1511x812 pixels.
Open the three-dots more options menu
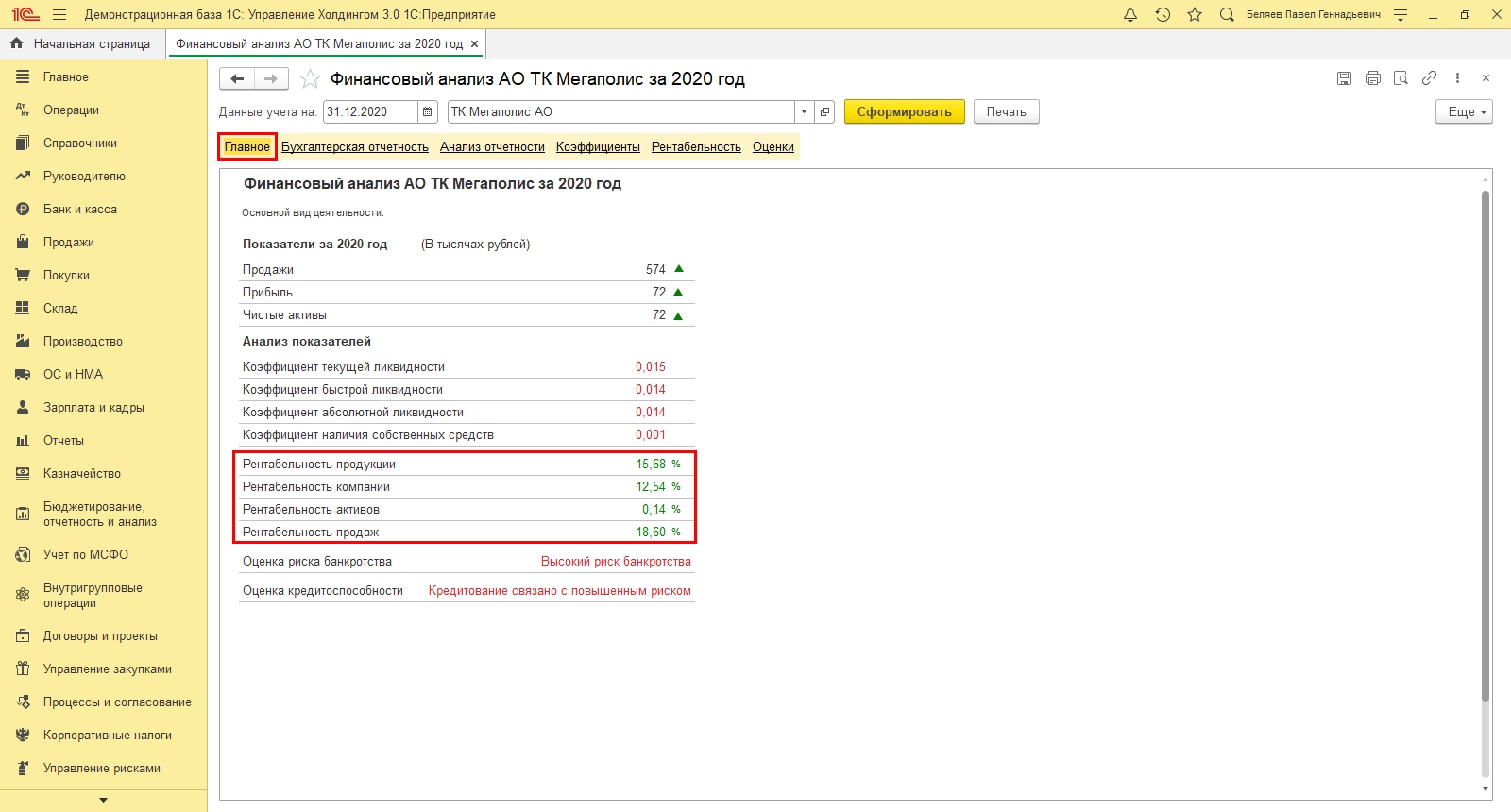[x=1457, y=78]
